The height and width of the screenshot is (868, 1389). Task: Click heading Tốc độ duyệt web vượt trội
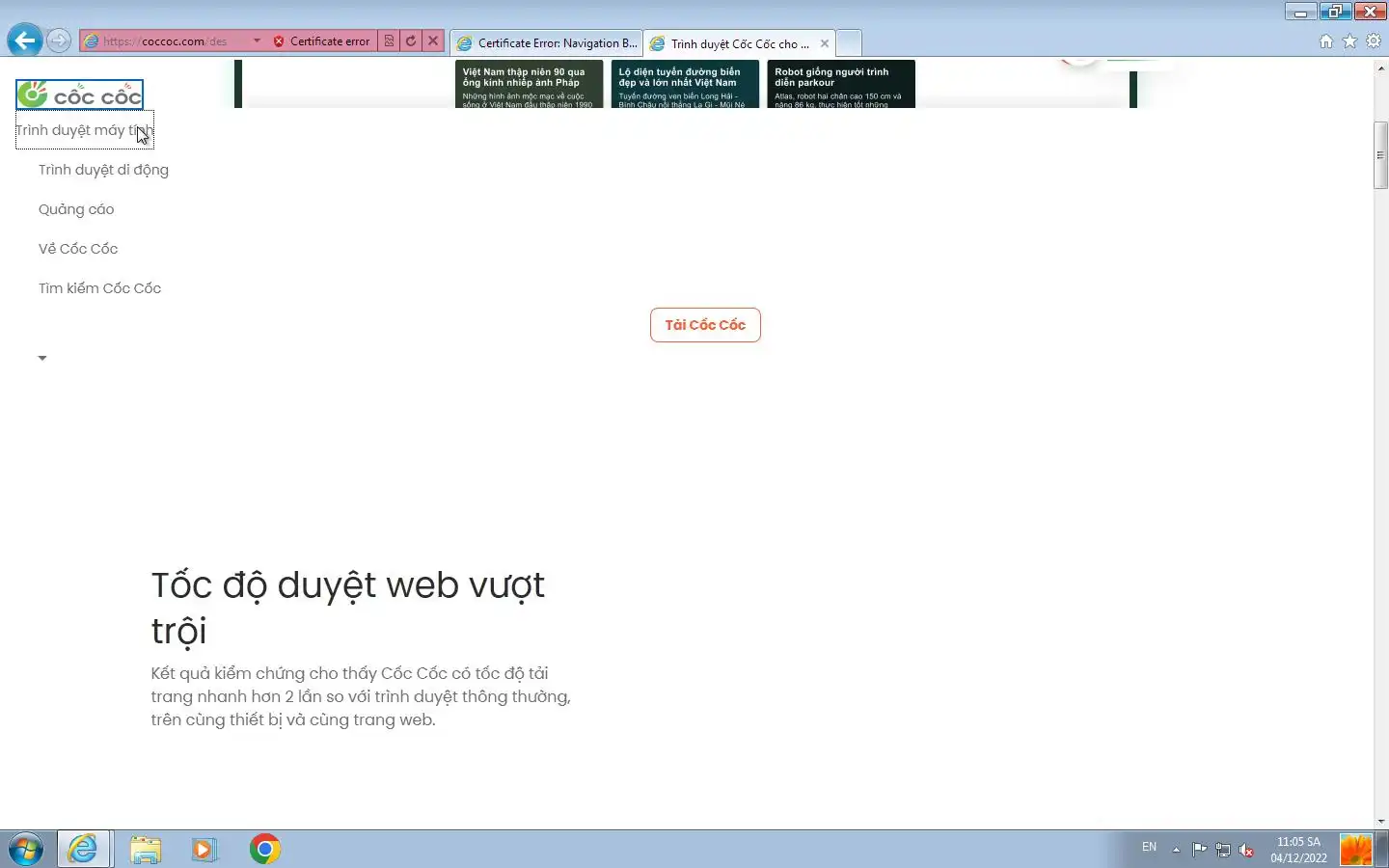pos(347,608)
